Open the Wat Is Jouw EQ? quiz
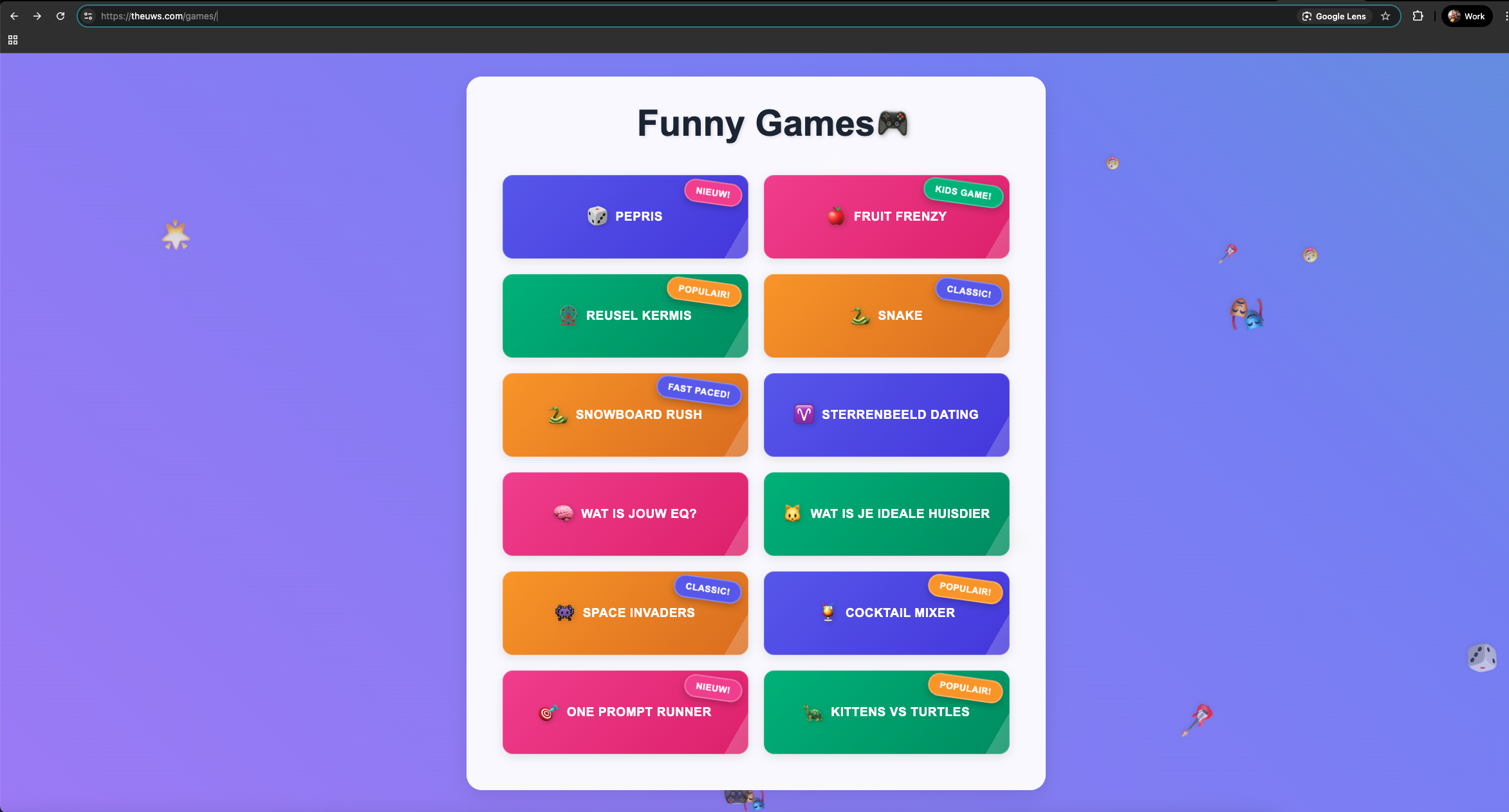1509x812 pixels. point(625,514)
